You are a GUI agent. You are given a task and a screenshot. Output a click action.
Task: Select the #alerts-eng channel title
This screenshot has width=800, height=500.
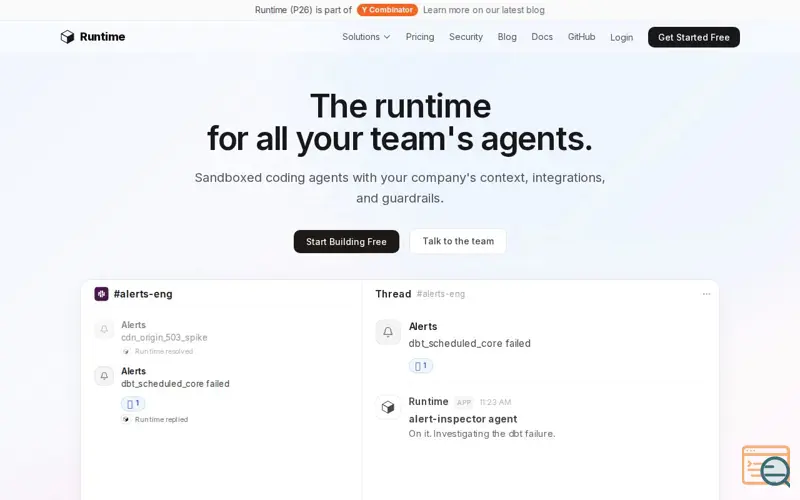[x=143, y=294]
